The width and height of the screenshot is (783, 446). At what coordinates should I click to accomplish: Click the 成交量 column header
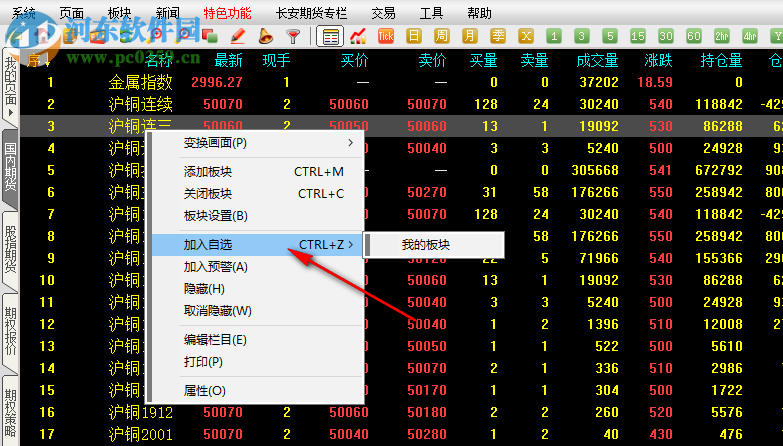click(x=597, y=60)
